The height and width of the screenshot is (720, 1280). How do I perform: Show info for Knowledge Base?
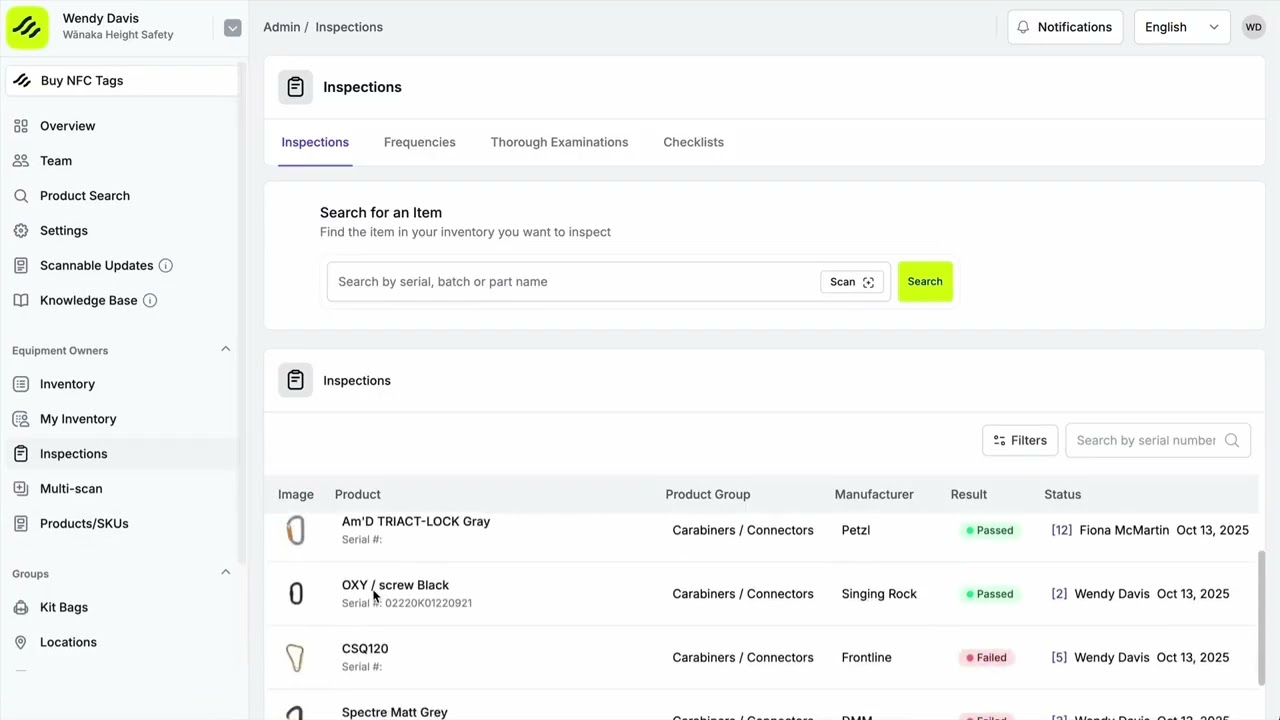[x=150, y=301]
